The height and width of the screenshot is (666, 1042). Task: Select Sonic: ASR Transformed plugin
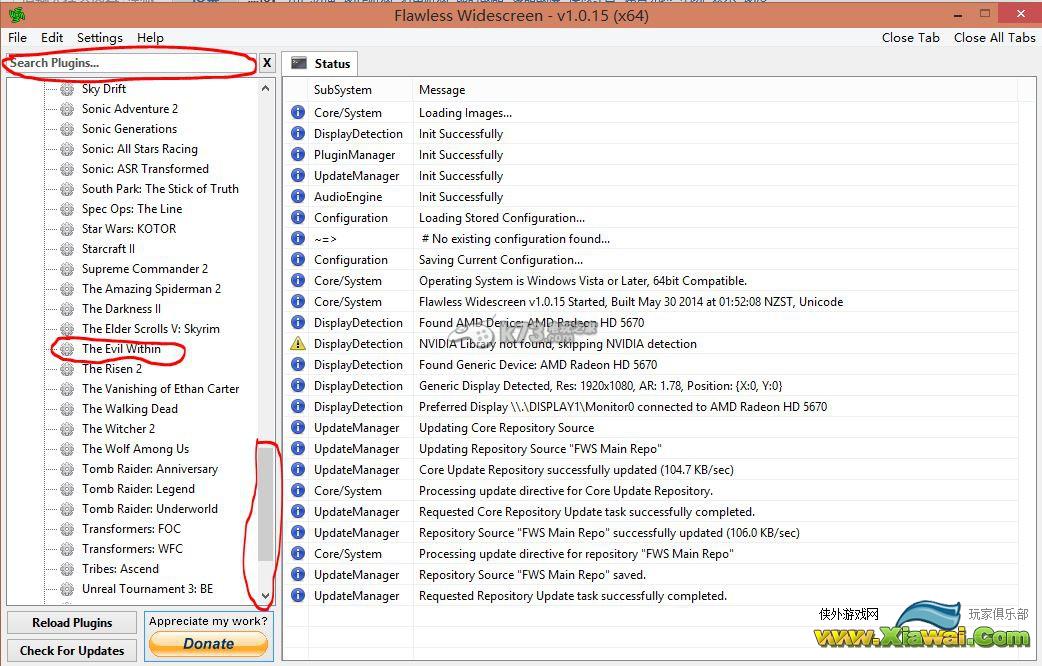point(145,169)
